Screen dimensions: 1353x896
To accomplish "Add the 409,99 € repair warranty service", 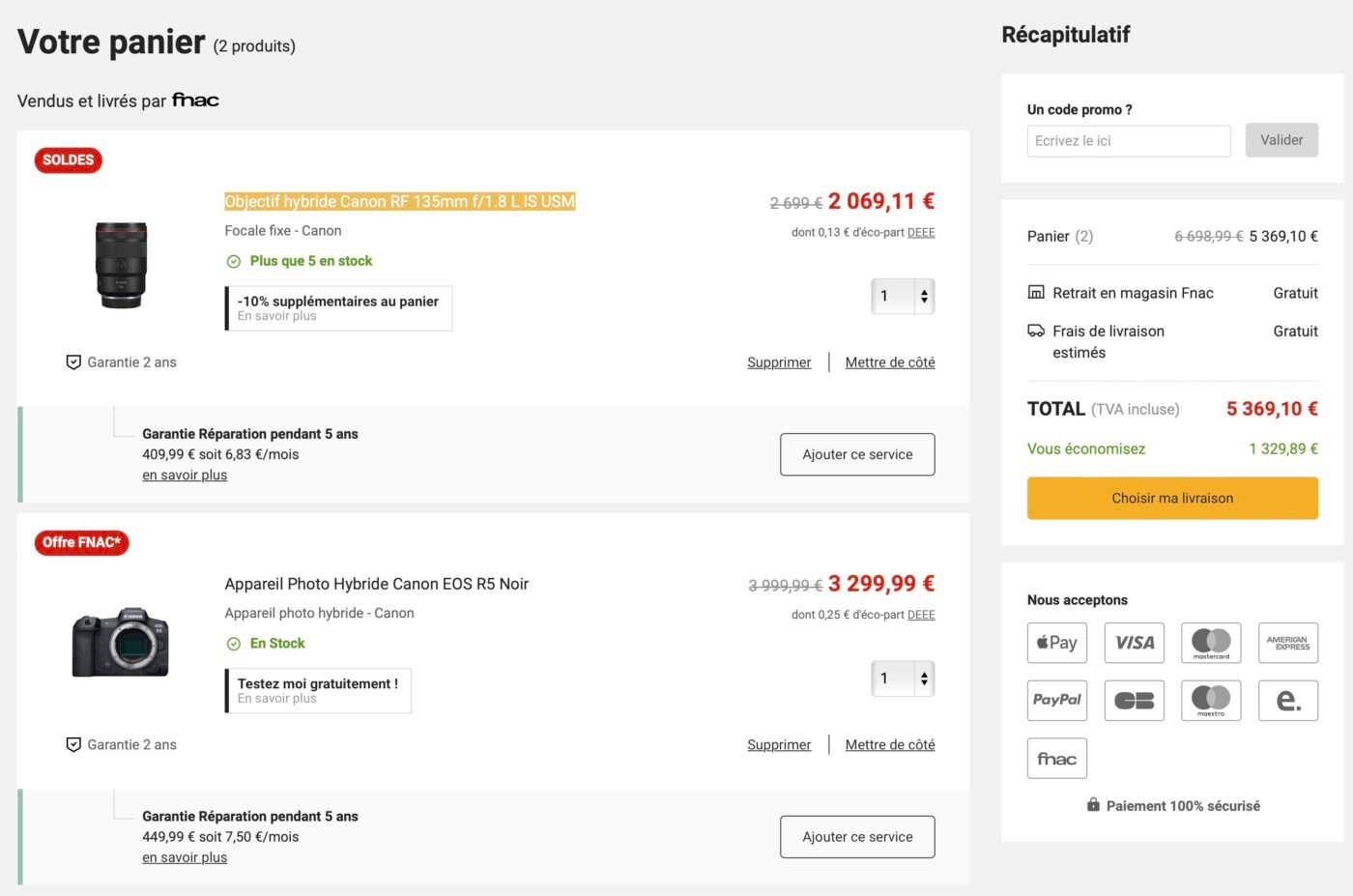I will pyautogui.click(x=857, y=454).
